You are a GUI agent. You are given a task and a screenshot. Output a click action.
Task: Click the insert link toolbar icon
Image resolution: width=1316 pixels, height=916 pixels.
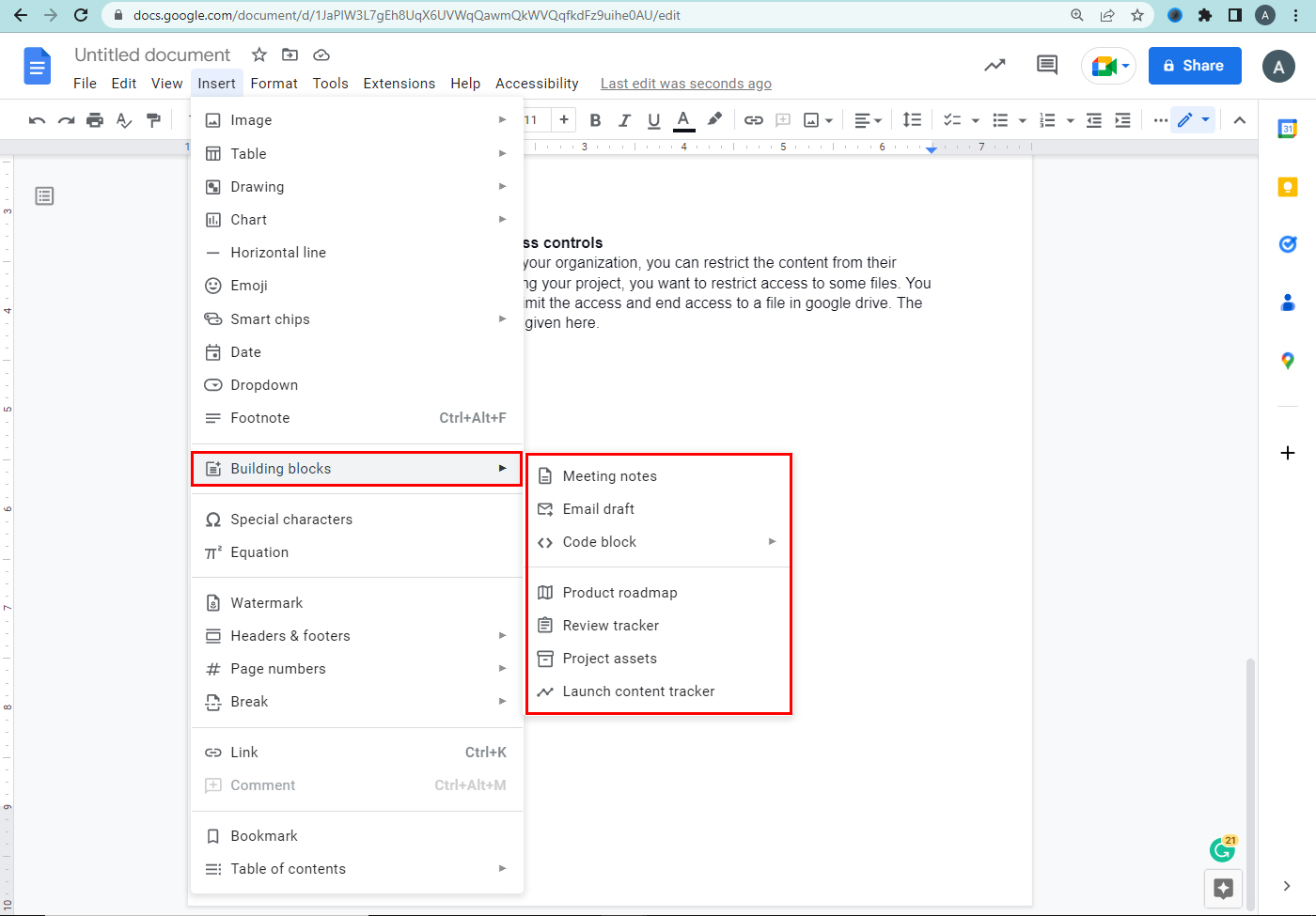[x=753, y=120]
